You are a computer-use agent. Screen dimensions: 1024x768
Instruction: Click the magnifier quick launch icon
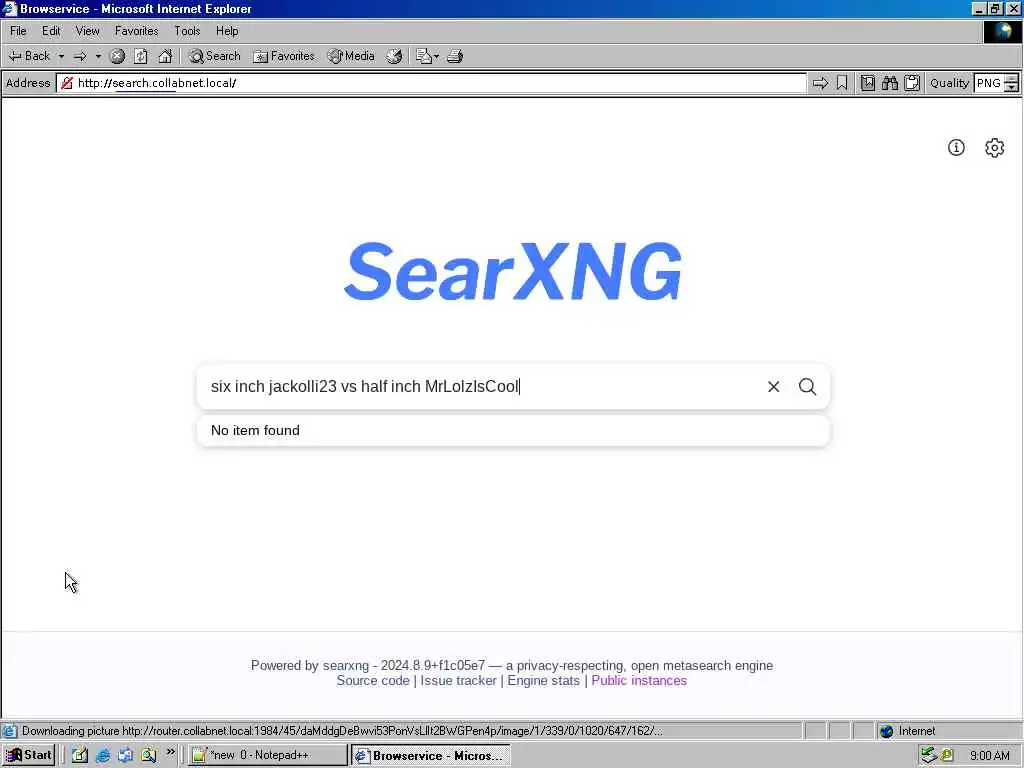coord(149,755)
